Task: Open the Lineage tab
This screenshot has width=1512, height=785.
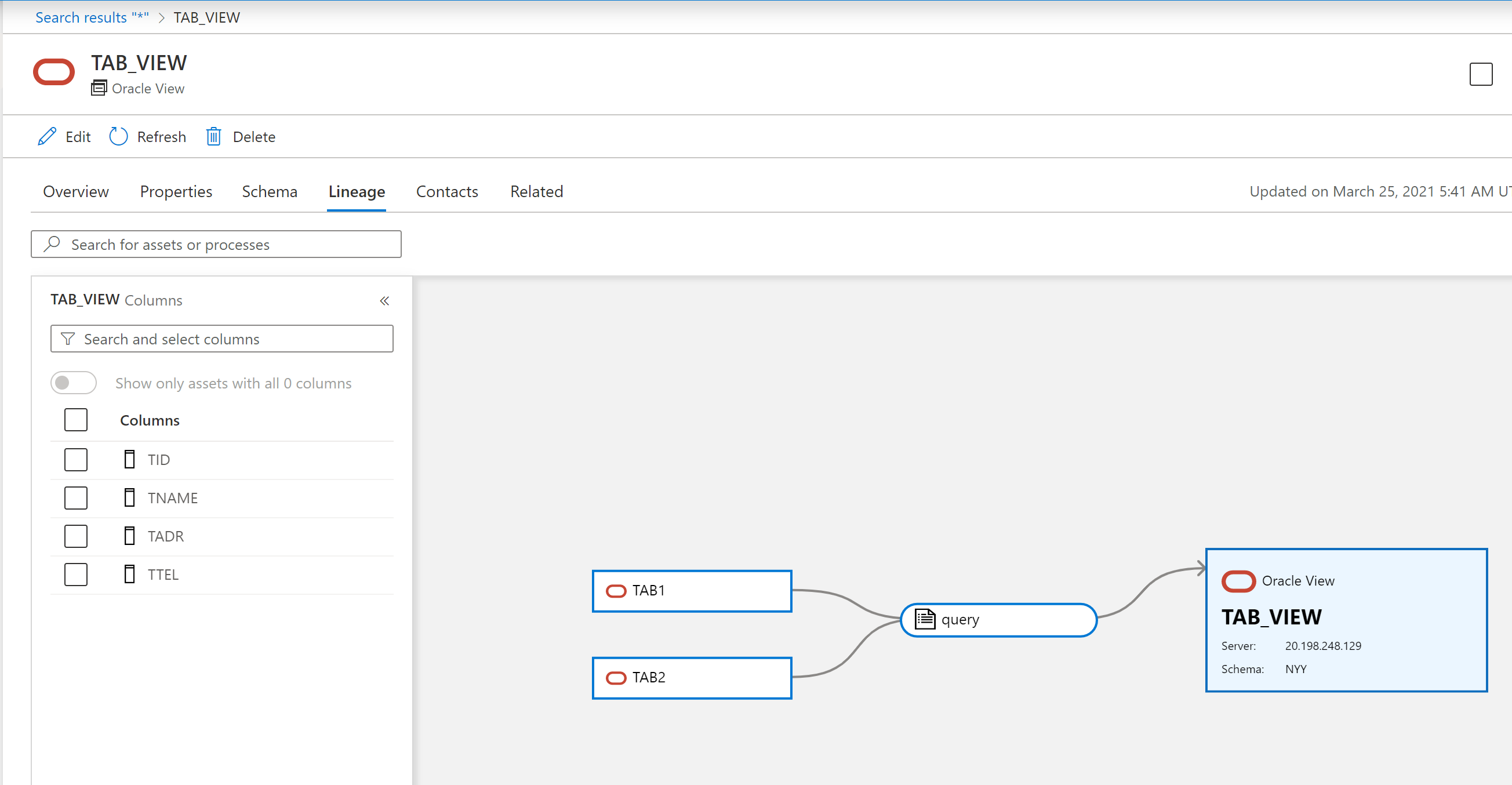Action: pos(357,191)
